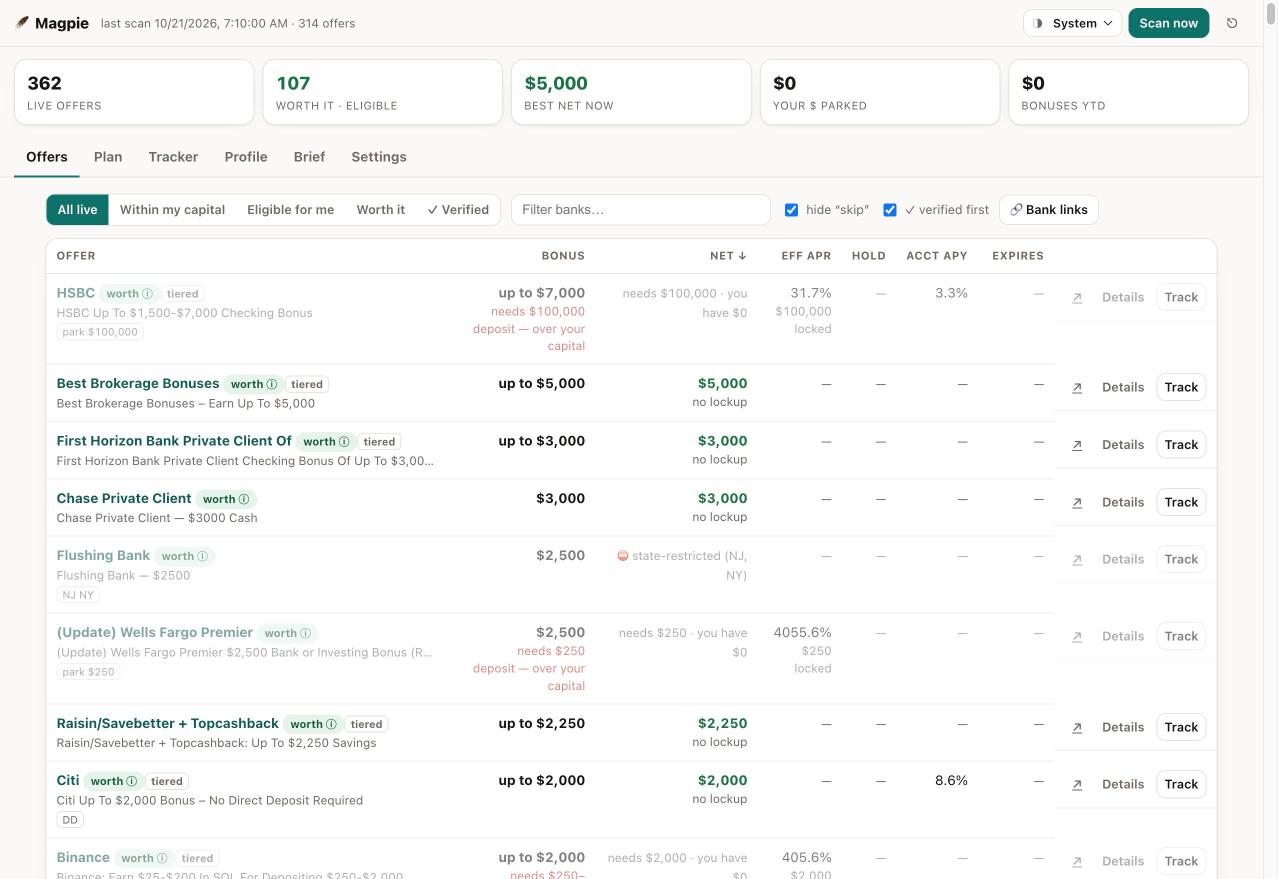This screenshot has width=1278, height=879.
Task: Sort by the ACCT APY column header
Action: (x=937, y=256)
